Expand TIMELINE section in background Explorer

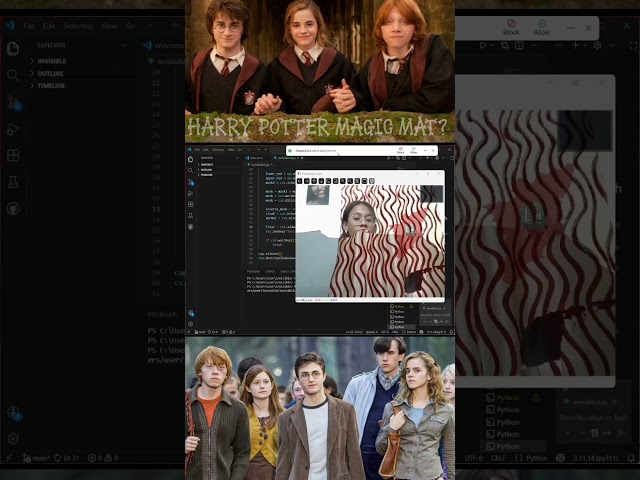click(48, 85)
